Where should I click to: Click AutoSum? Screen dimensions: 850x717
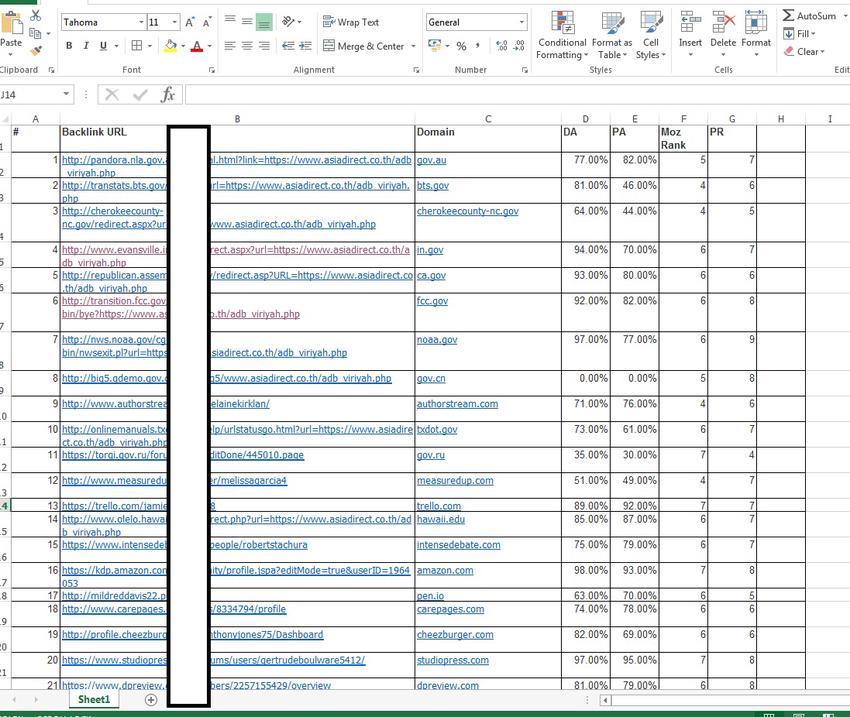point(809,16)
